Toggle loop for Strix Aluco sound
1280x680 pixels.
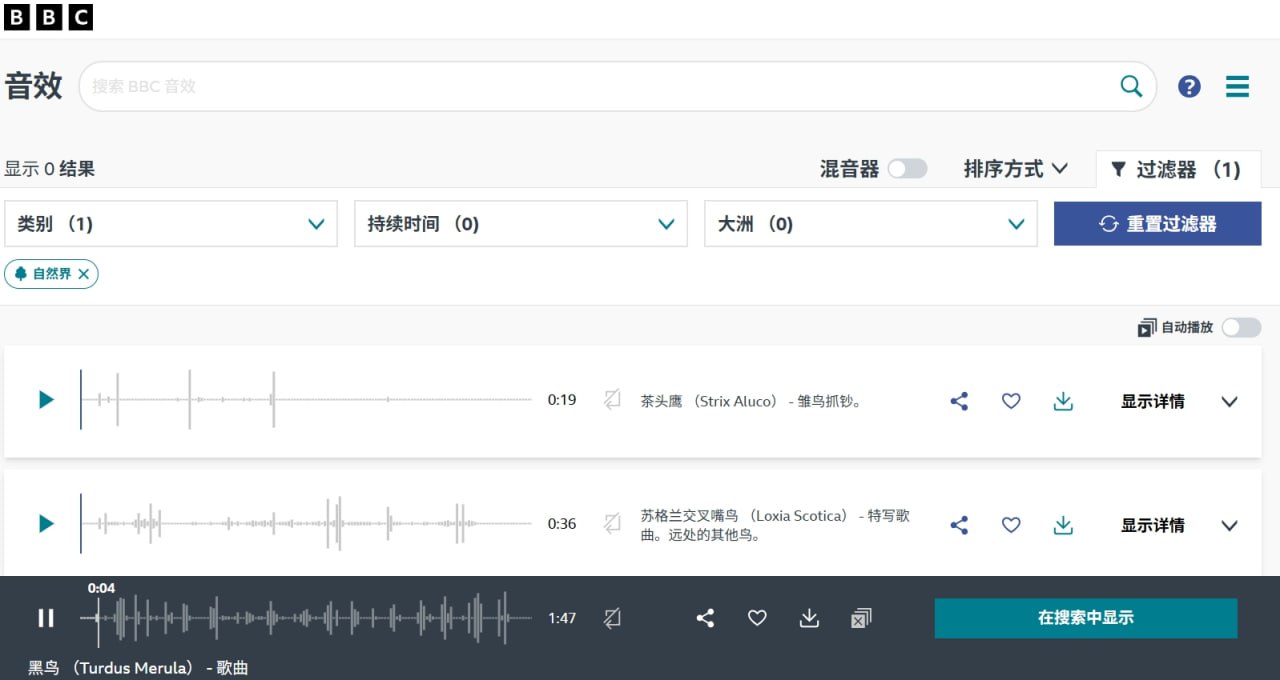(612, 401)
